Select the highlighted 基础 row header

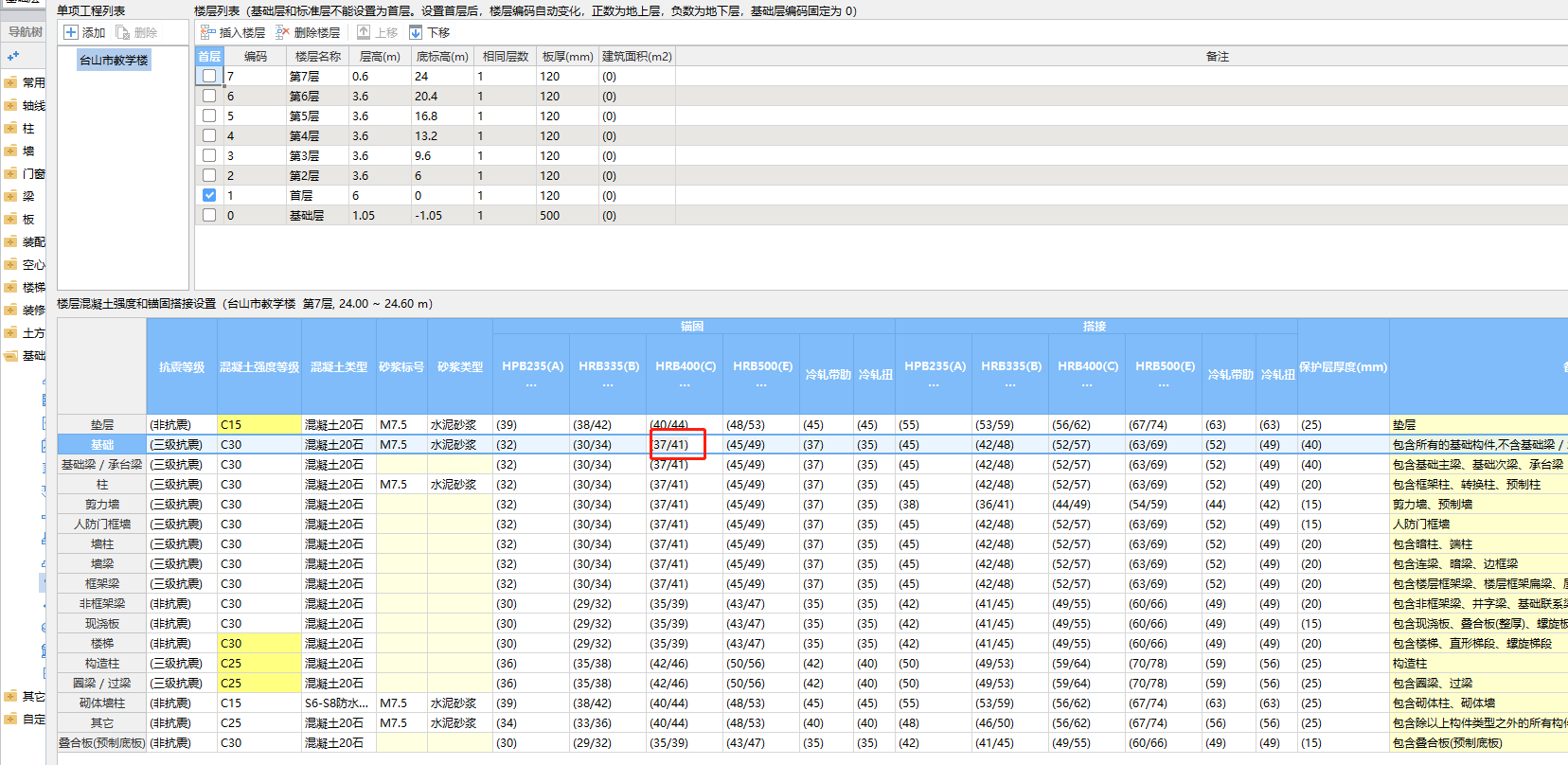[x=102, y=445]
